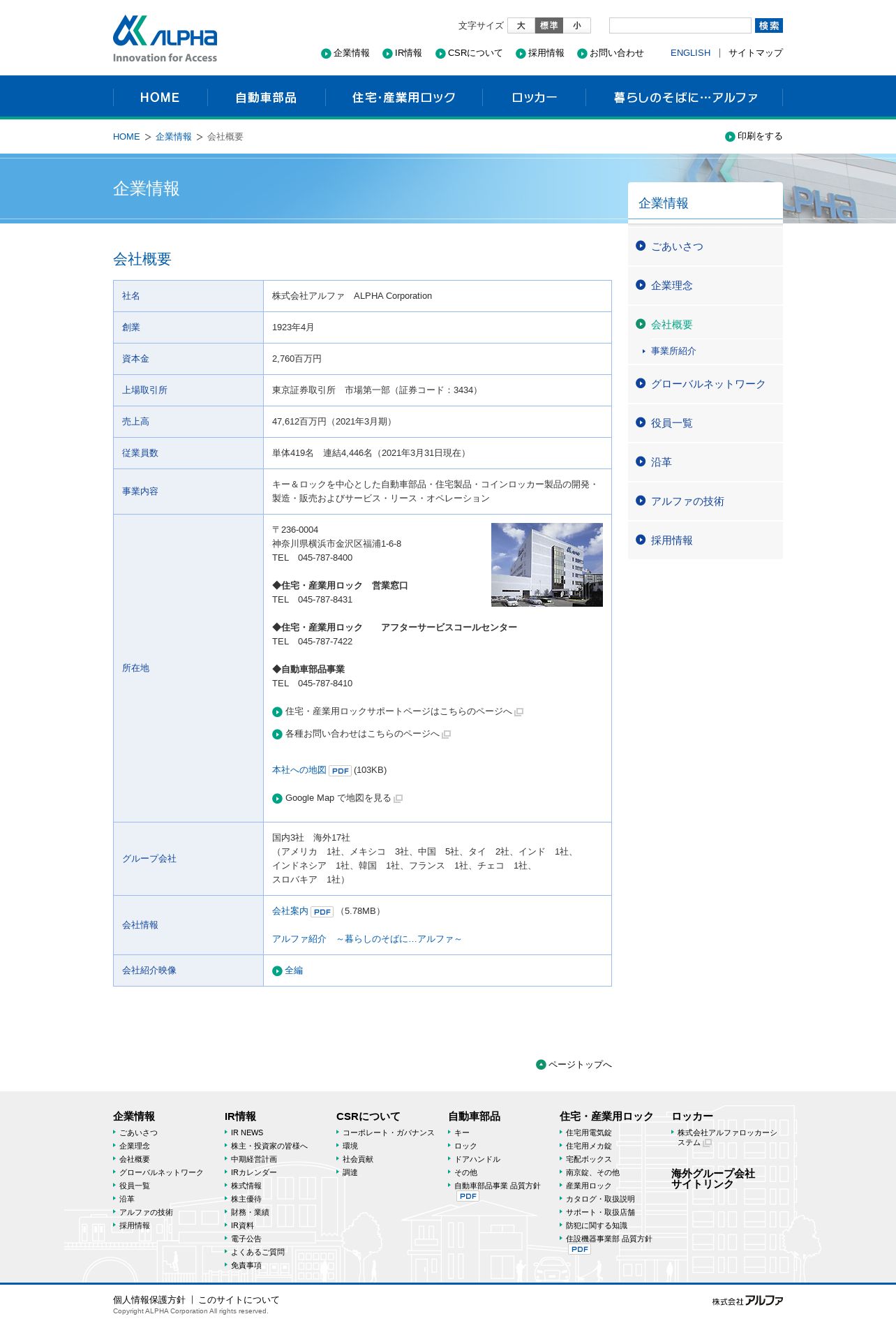Open 採用情報 in the top utility nav

[x=540, y=53]
